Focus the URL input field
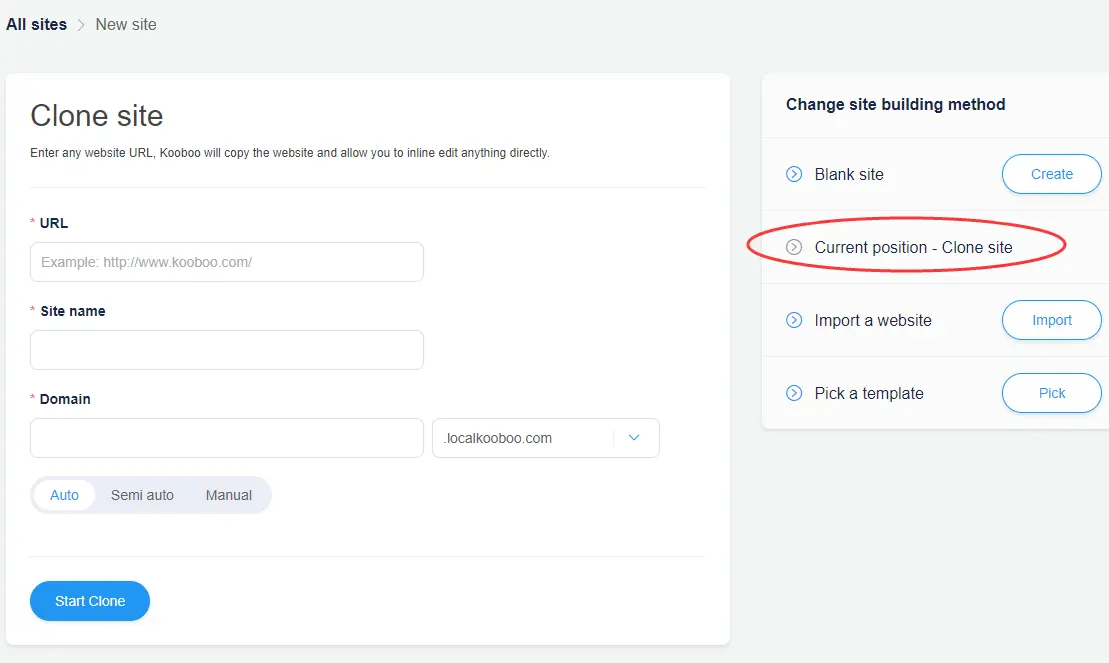The height and width of the screenshot is (663, 1109). coord(227,262)
